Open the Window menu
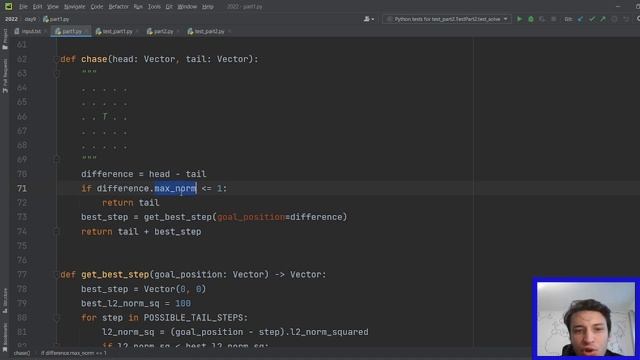 187,7
